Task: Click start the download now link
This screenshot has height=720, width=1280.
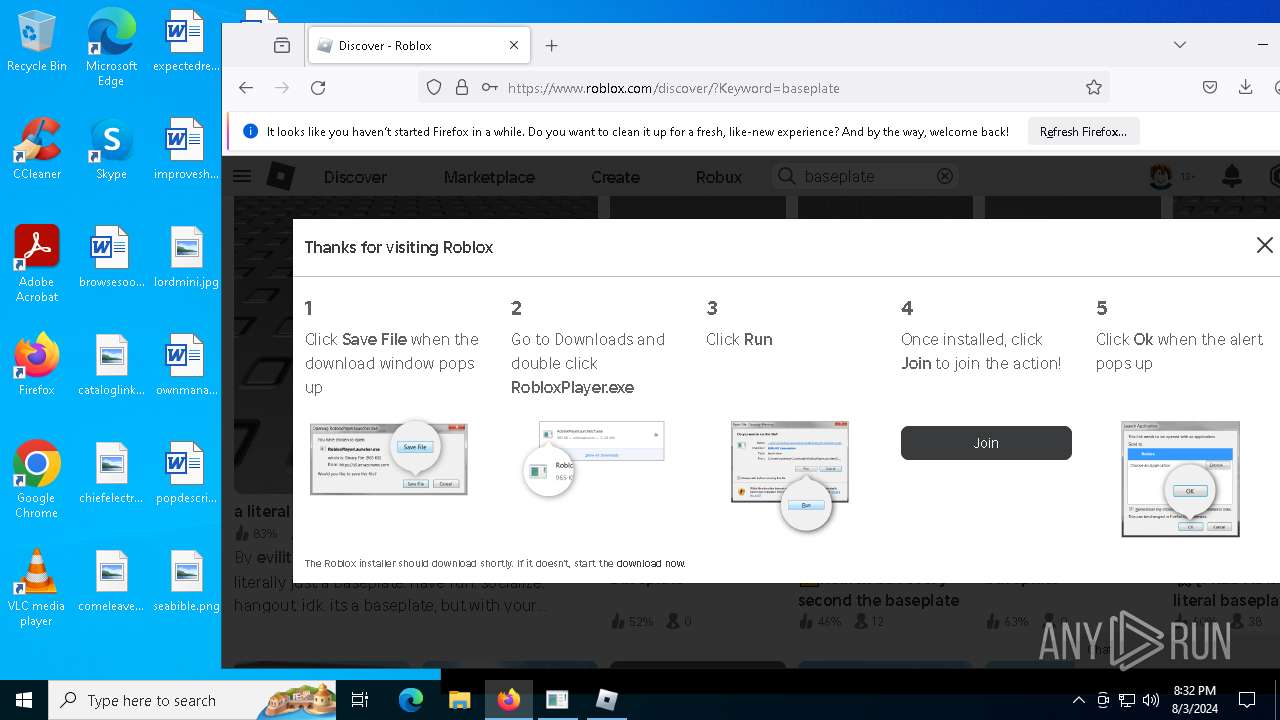Action: [x=632, y=564]
